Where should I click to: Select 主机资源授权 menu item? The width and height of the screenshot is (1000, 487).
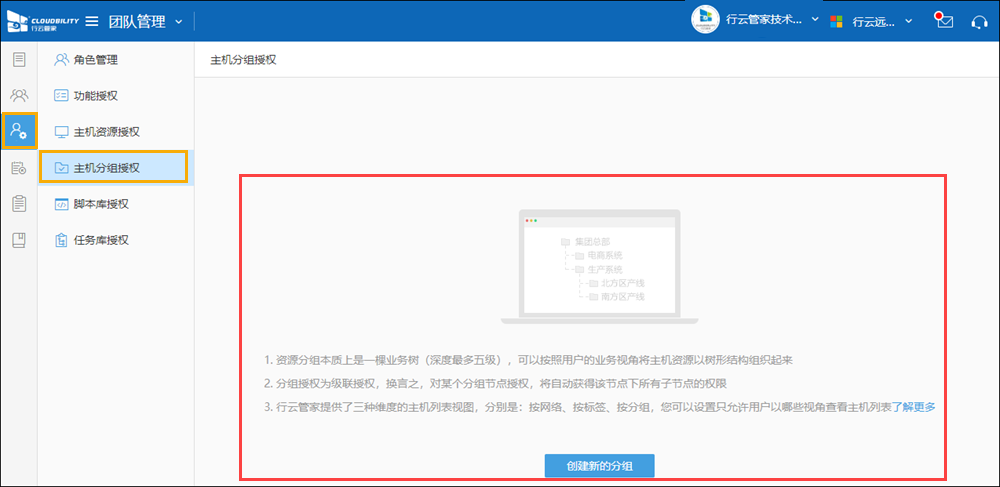click(106, 132)
